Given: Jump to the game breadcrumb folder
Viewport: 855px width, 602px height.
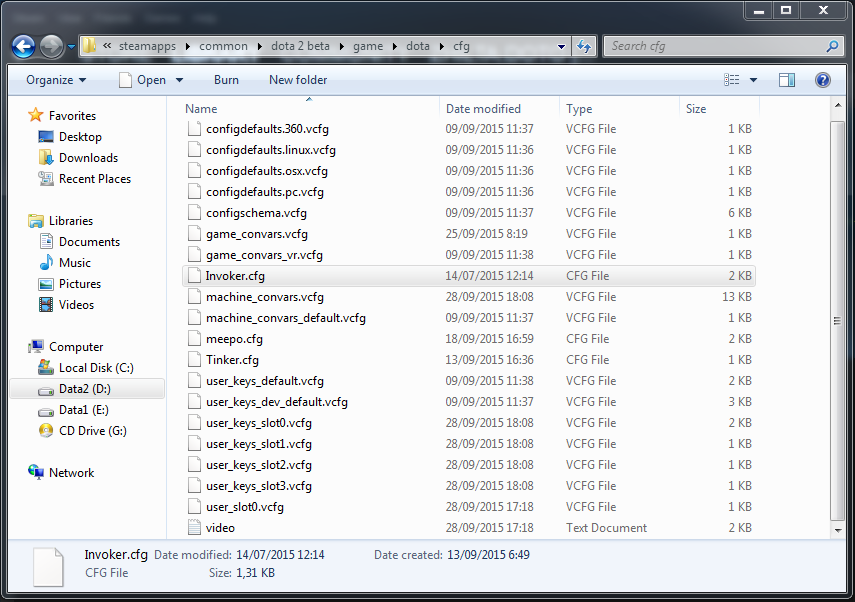Looking at the screenshot, I should tap(368, 46).
